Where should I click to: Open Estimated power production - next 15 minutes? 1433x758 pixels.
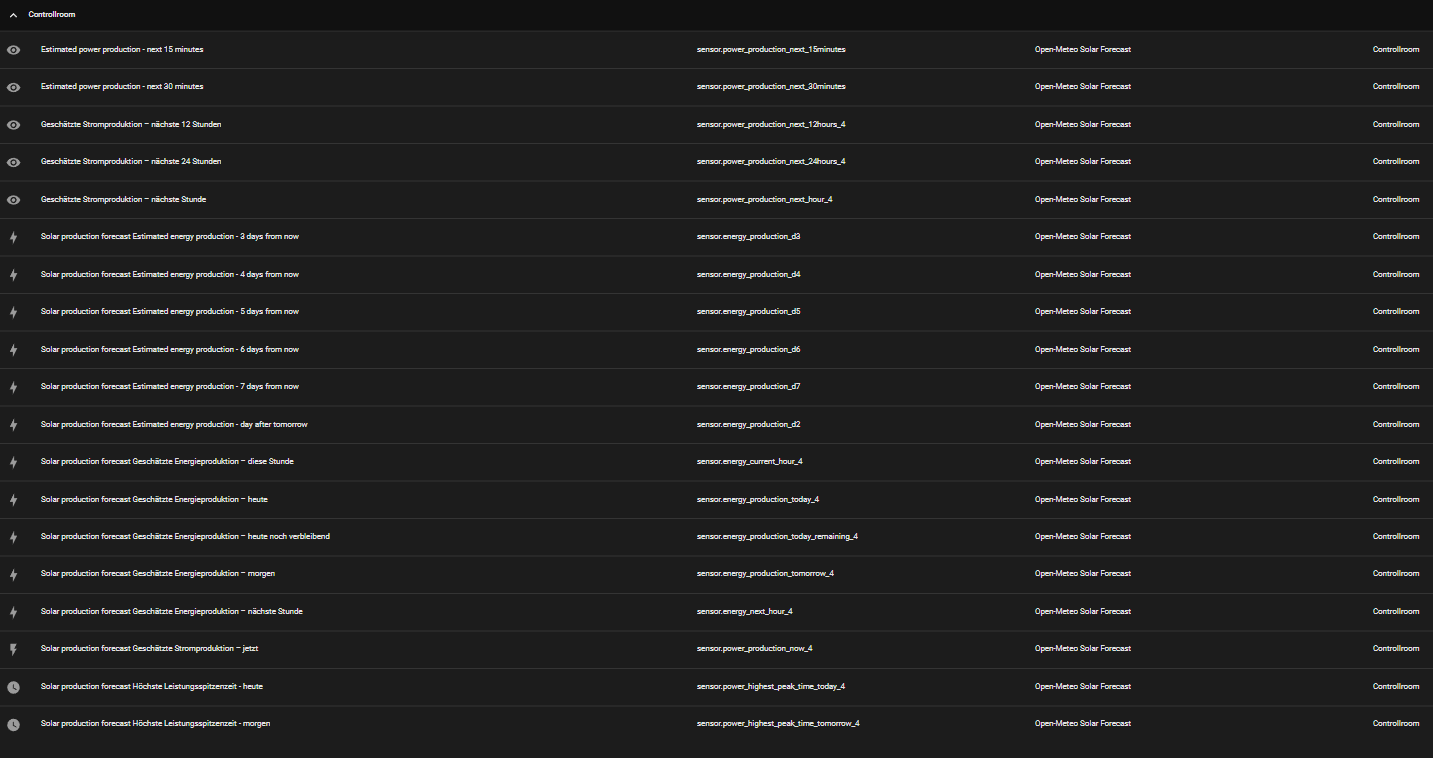[x=122, y=49]
